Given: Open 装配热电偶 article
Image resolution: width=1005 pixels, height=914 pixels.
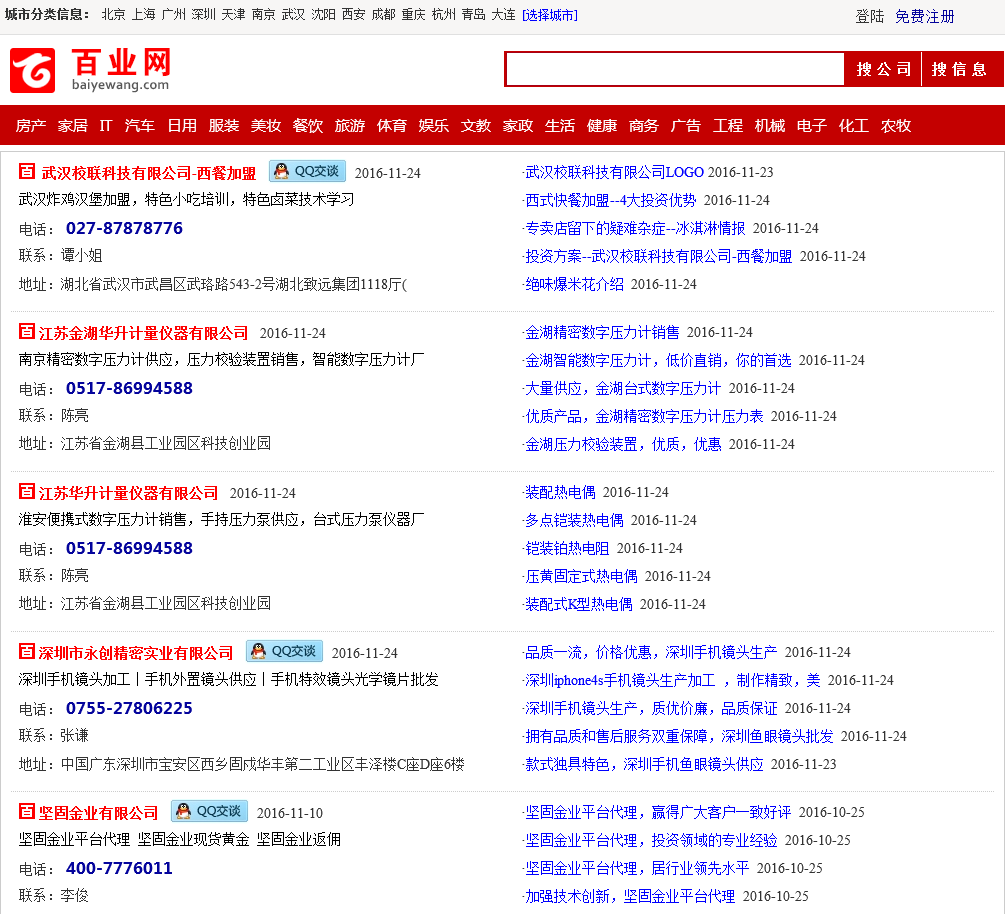Looking at the screenshot, I should pos(560,492).
